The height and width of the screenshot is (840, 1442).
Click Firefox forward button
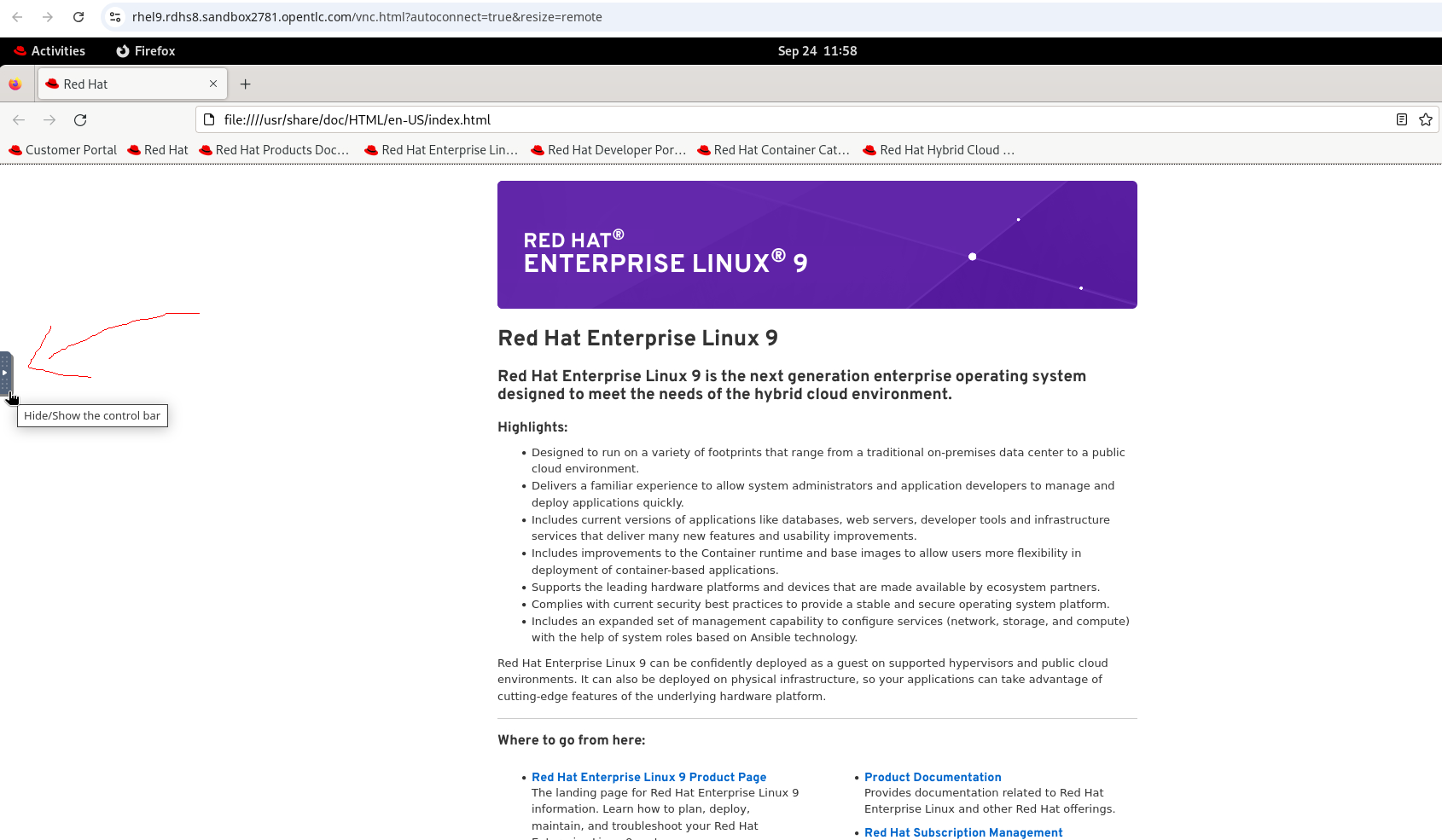49,120
